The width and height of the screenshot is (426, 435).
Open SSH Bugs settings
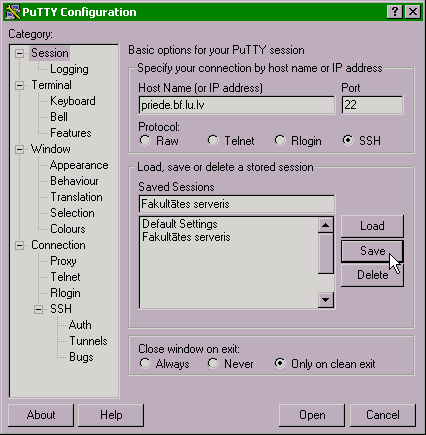point(81,357)
